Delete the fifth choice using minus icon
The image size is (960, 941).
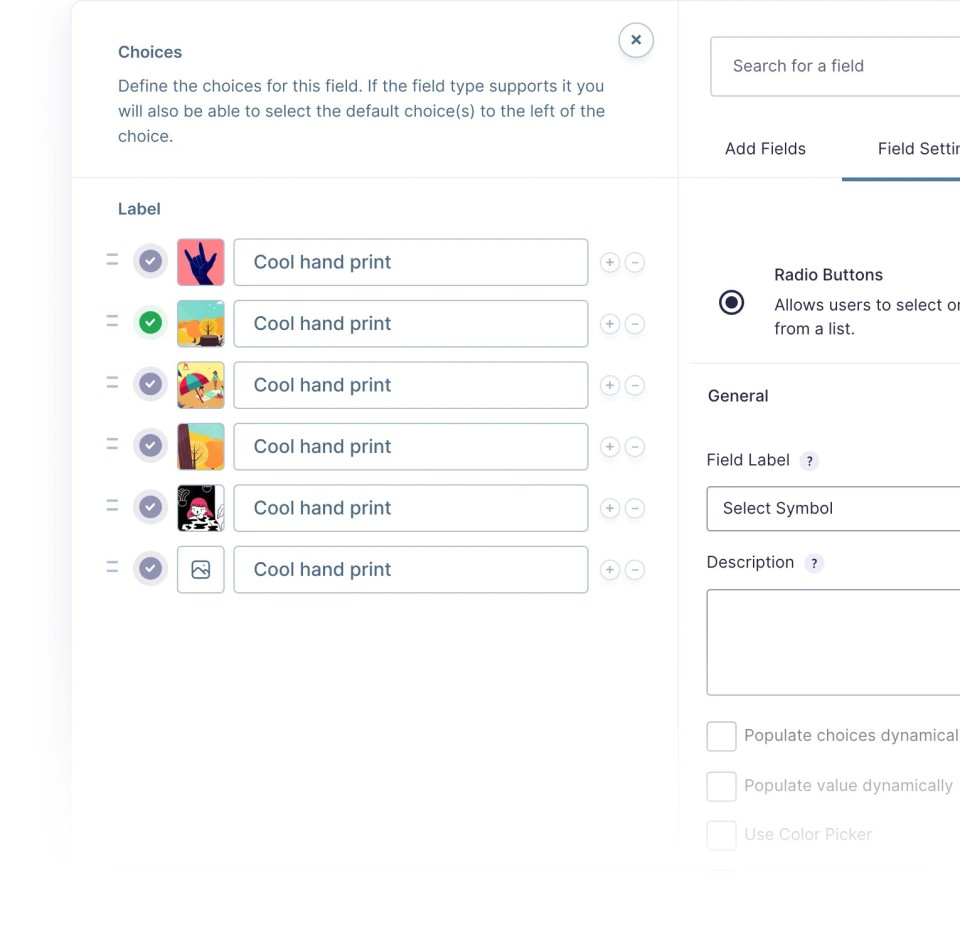click(x=635, y=508)
